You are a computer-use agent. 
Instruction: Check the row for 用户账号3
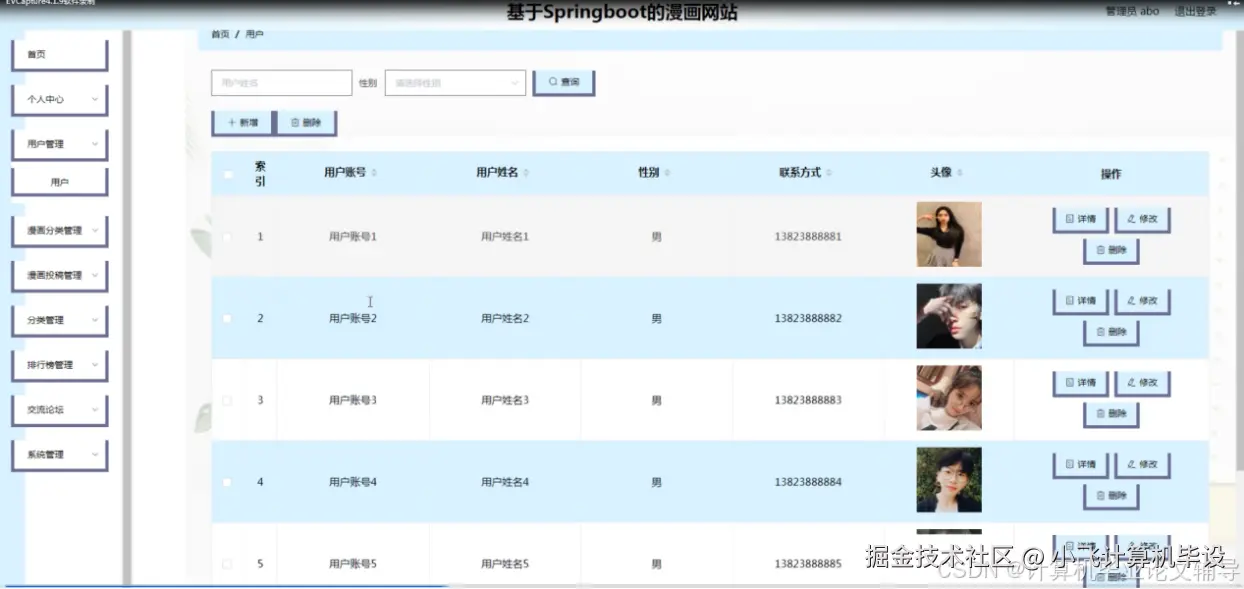pos(227,400)
